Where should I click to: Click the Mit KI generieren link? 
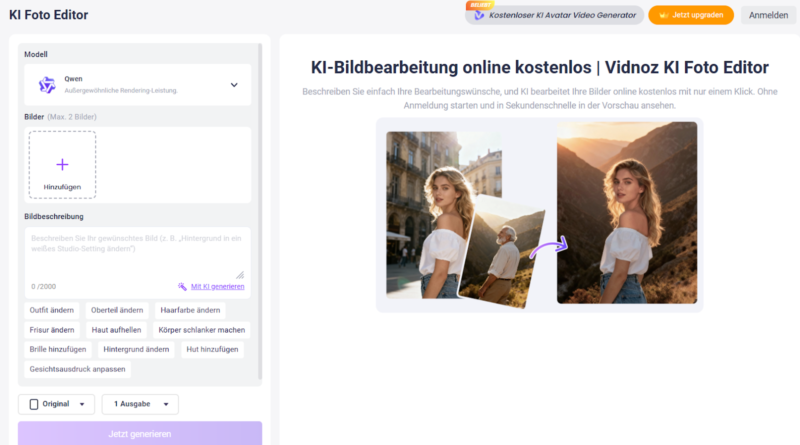217,286
